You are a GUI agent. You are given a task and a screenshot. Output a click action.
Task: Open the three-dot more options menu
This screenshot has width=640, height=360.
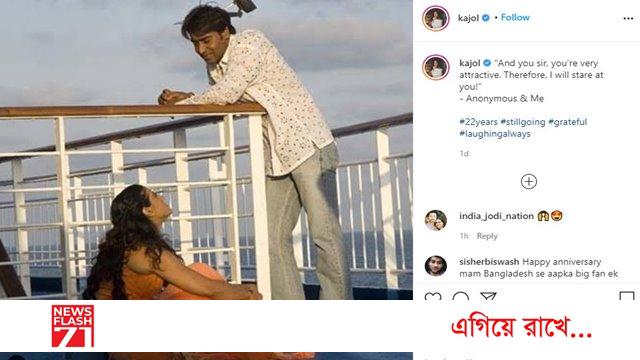click(628, 18)
